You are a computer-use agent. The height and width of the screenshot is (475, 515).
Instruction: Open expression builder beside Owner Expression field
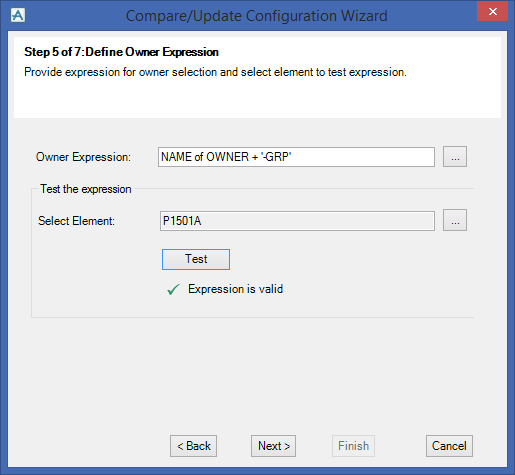coord(455,157)
